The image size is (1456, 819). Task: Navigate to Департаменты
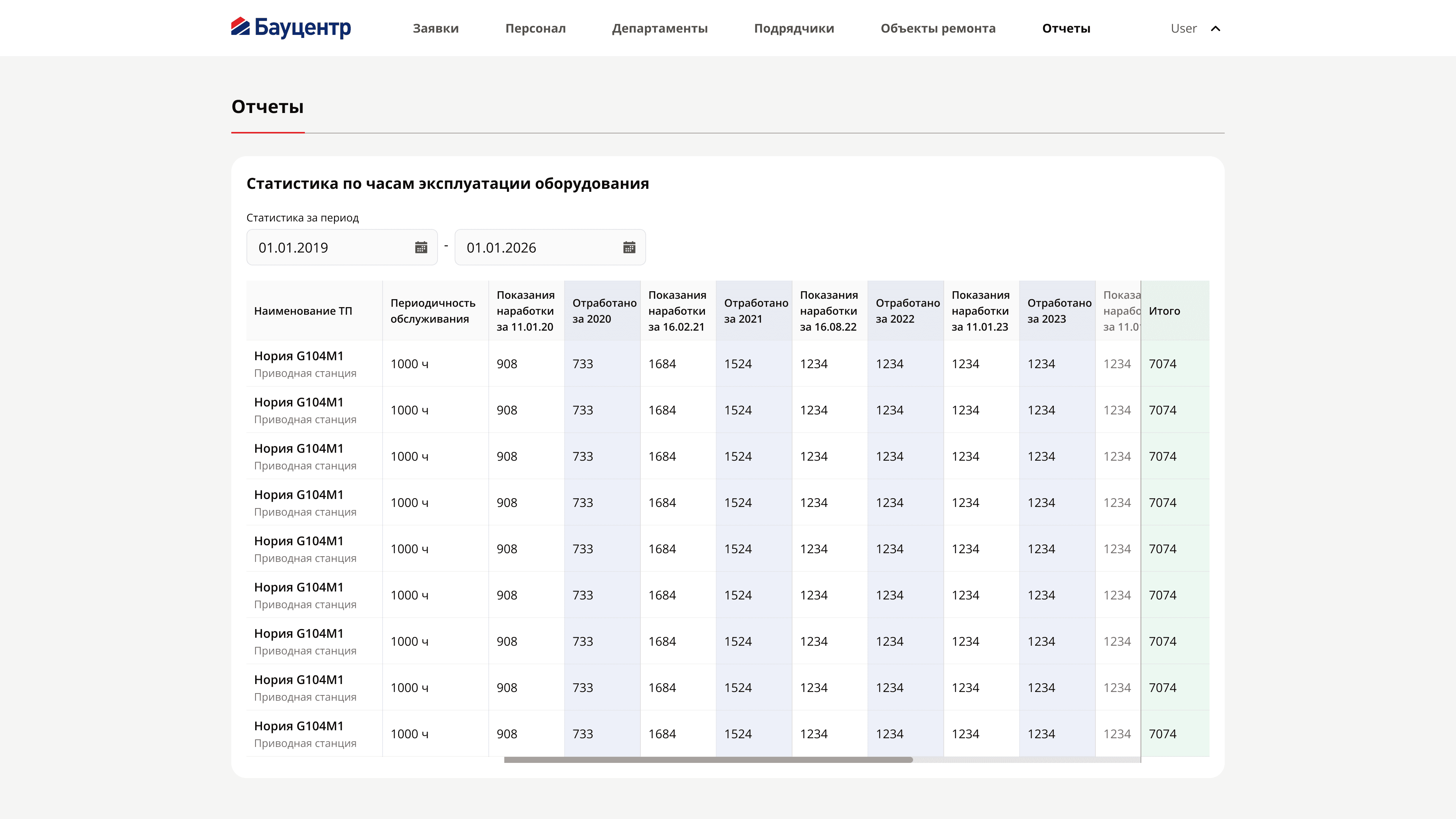[x=660, y=28]
